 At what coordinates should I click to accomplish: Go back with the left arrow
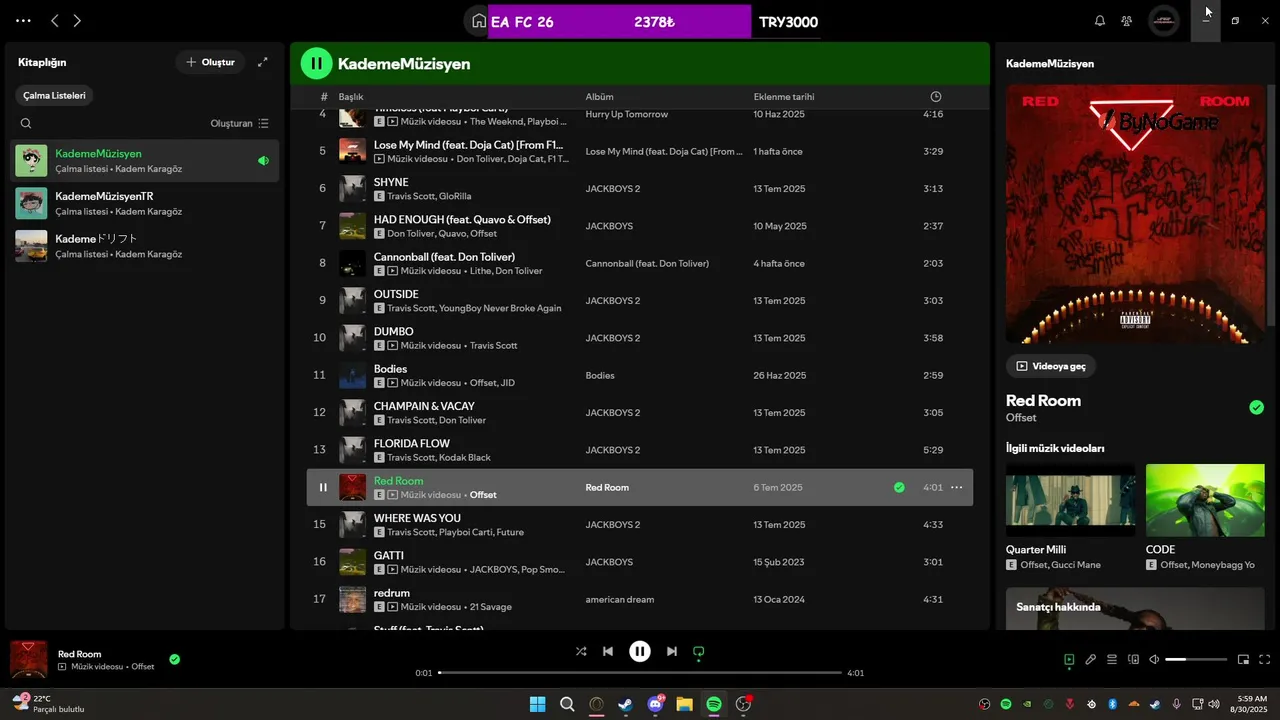pyautogui.click(x=55, y=20)
